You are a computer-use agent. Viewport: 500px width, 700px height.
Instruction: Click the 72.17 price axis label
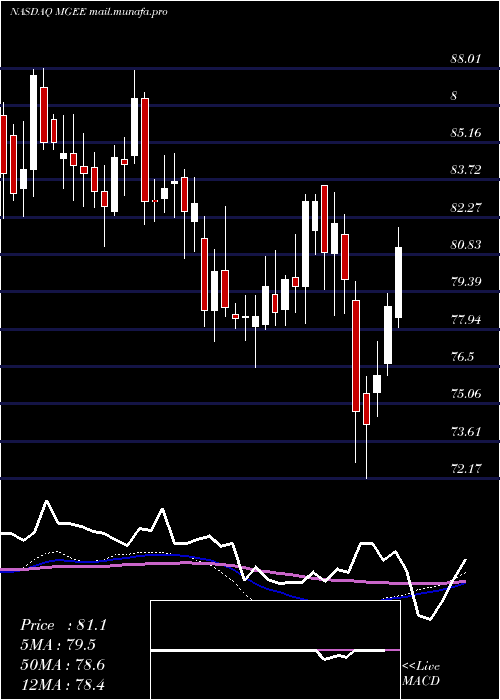click(x=467, y=469)
